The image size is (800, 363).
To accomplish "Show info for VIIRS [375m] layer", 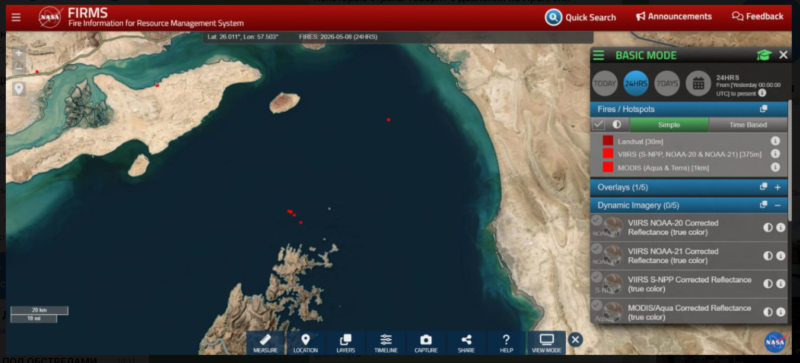I will 775,154.
